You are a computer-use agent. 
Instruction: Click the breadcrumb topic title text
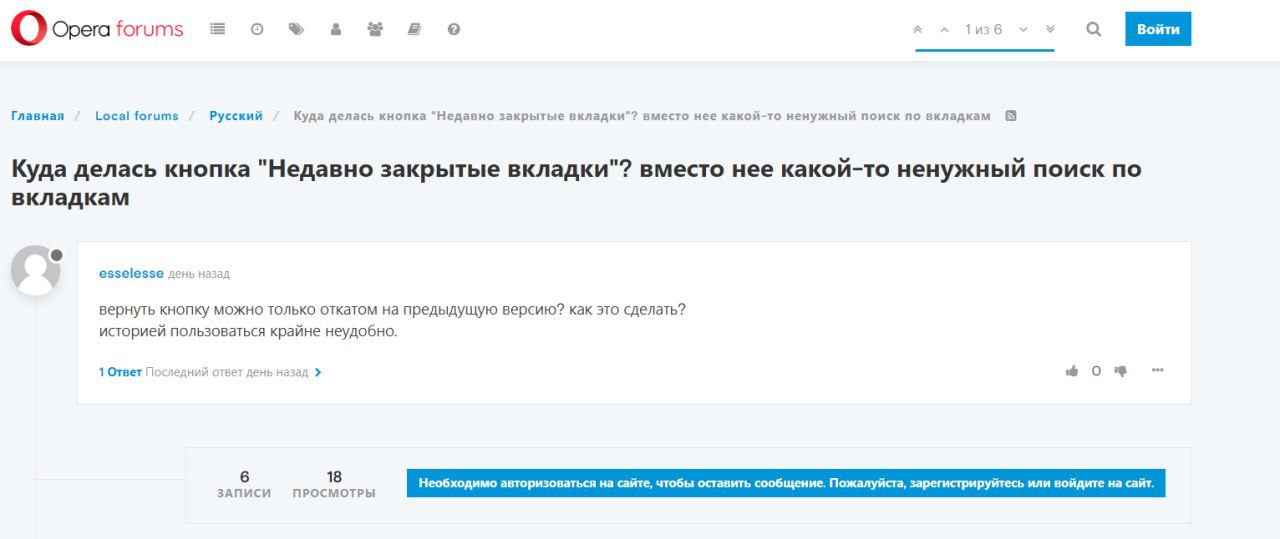[642, 116]
